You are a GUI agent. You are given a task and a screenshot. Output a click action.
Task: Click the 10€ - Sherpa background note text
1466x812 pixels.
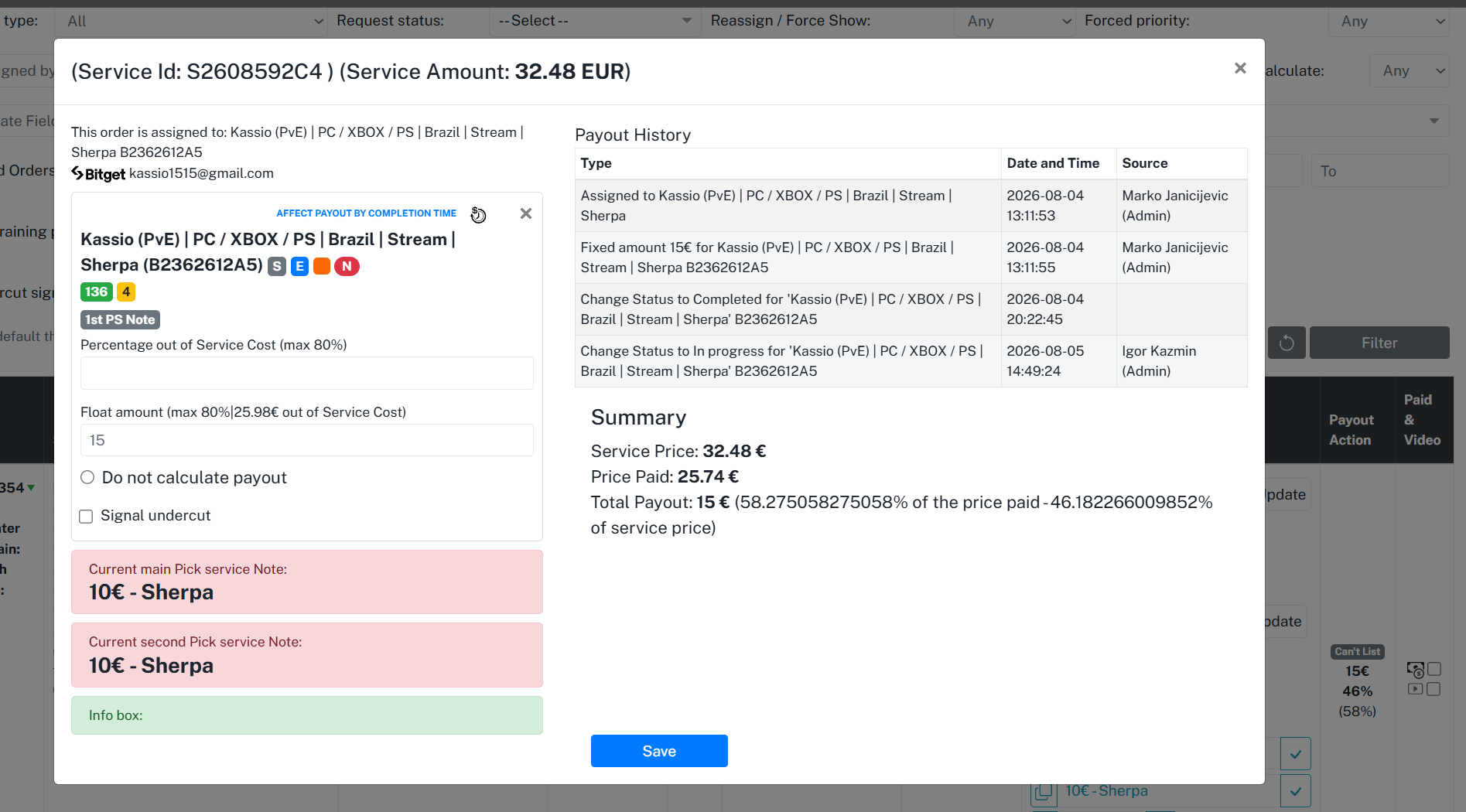tap(1106, 791)
